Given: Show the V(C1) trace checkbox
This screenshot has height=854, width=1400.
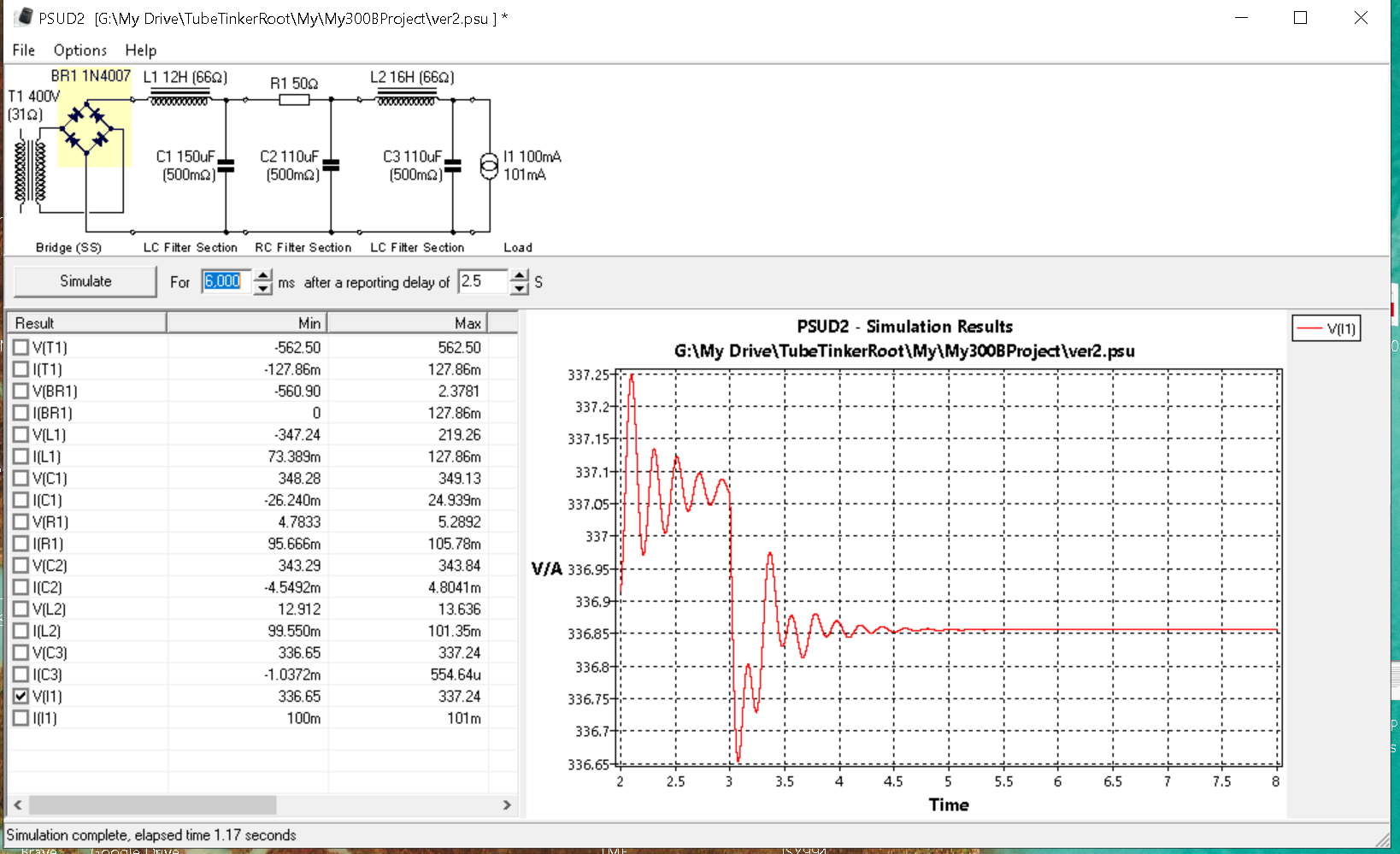Looking at the screenshot, I should point(21,478).
